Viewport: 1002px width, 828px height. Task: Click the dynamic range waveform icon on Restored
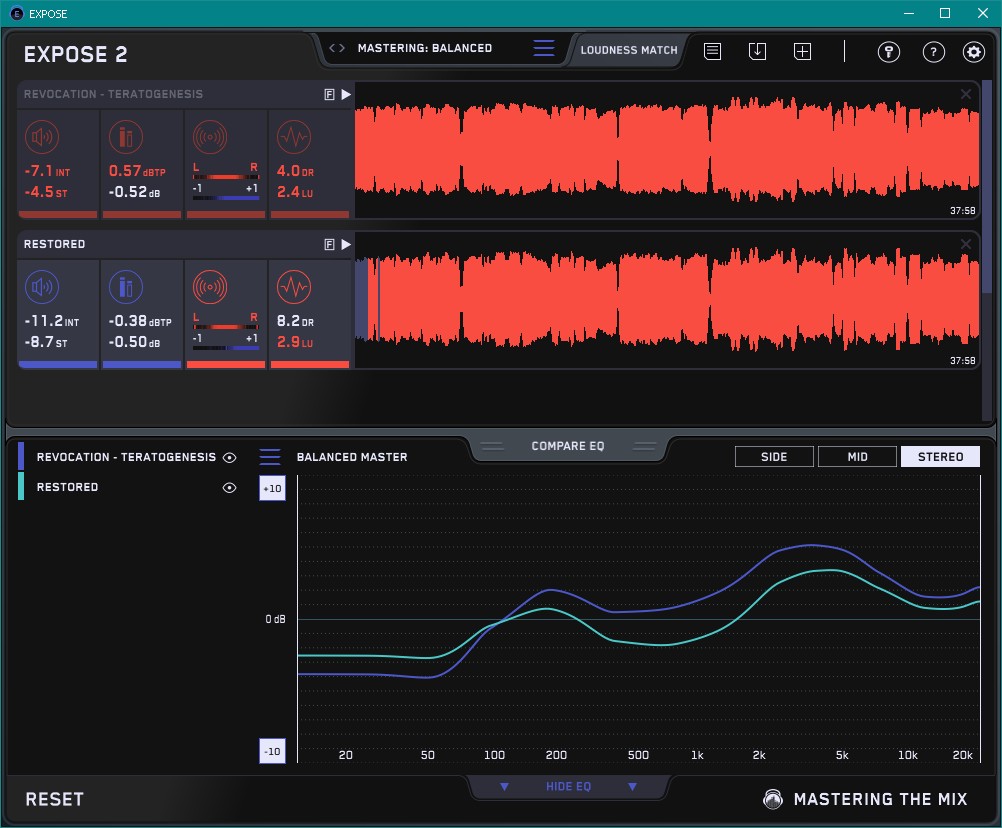(293, 289)
